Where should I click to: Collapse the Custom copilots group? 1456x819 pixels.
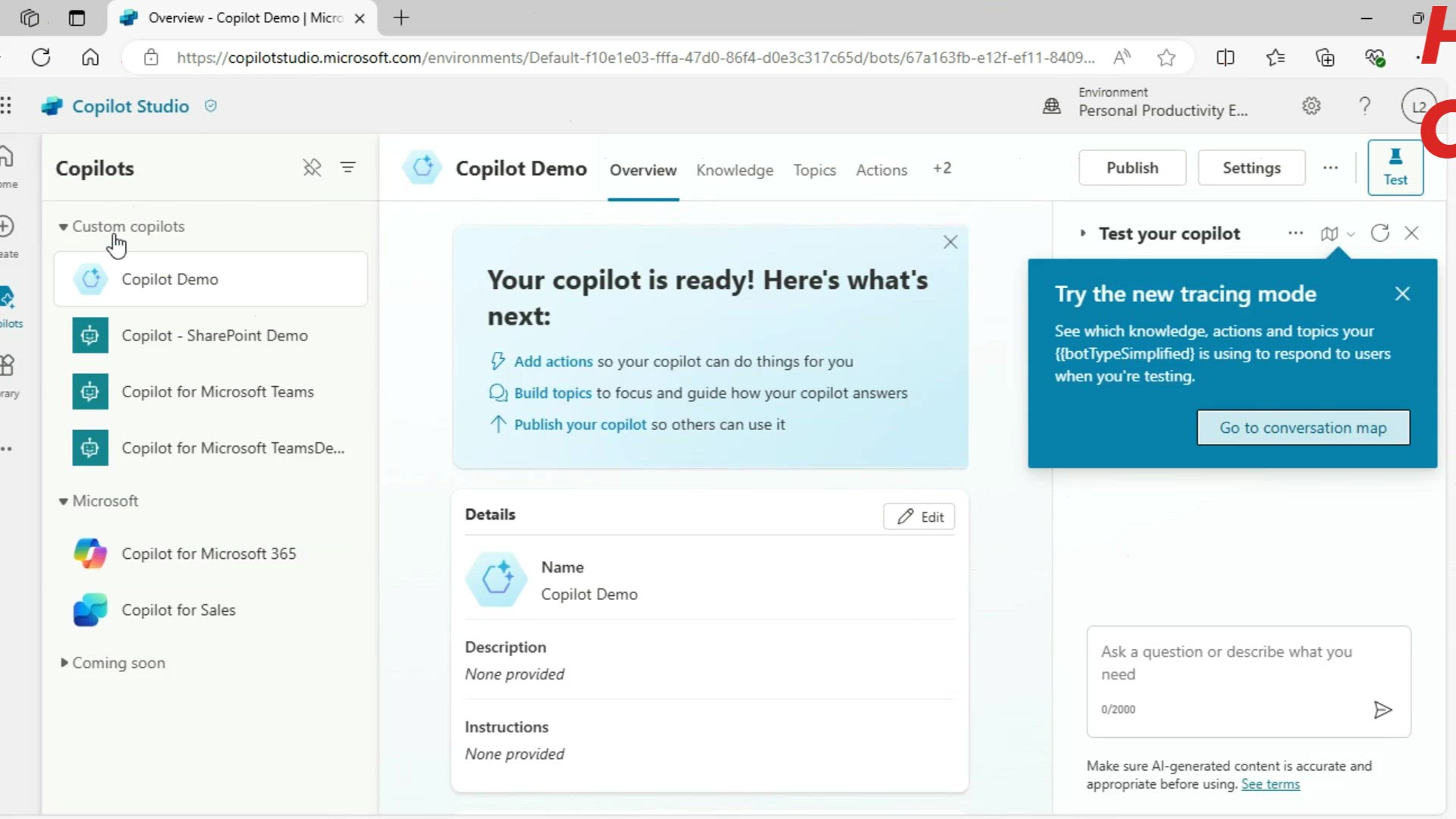(x=64, y=227)
